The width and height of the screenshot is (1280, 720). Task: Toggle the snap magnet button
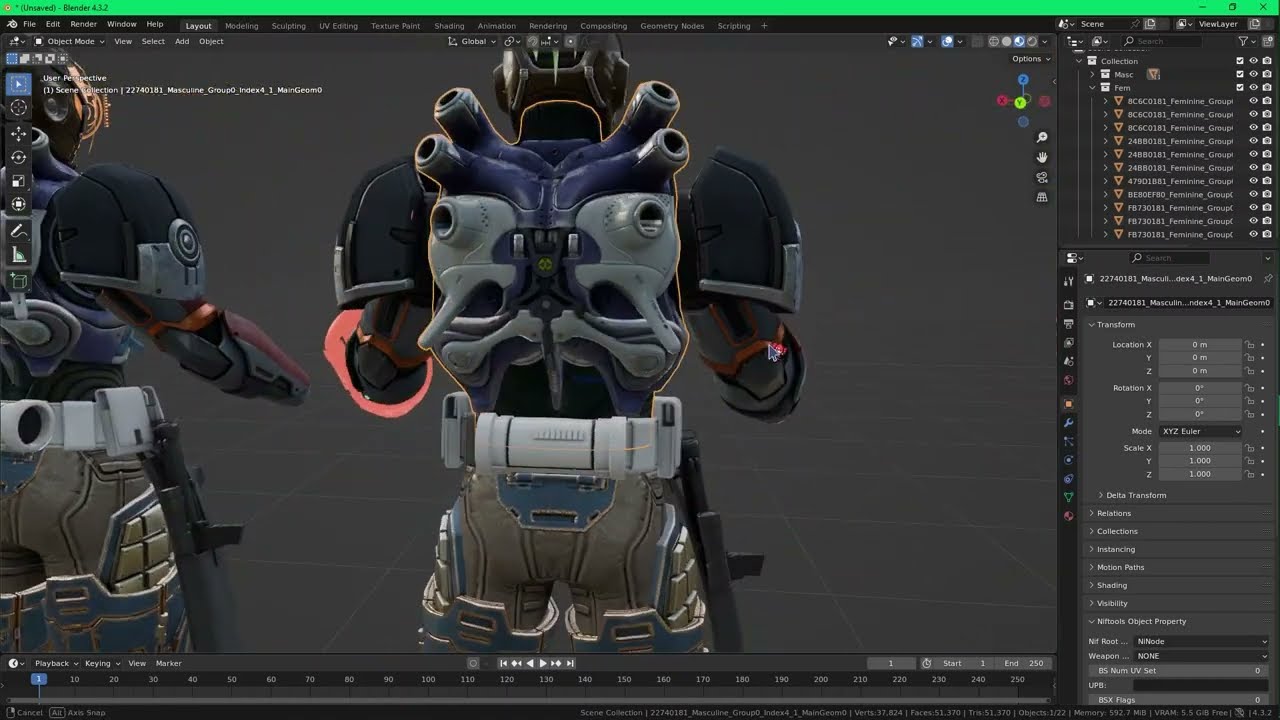(x=532, y=41)
